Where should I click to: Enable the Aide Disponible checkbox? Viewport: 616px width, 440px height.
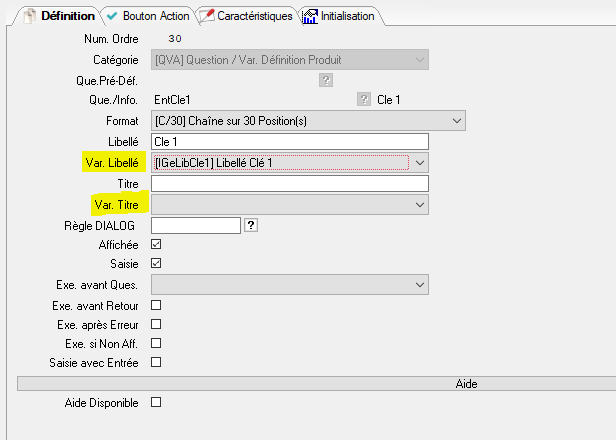pyautogui.click(x=155, y=402)
